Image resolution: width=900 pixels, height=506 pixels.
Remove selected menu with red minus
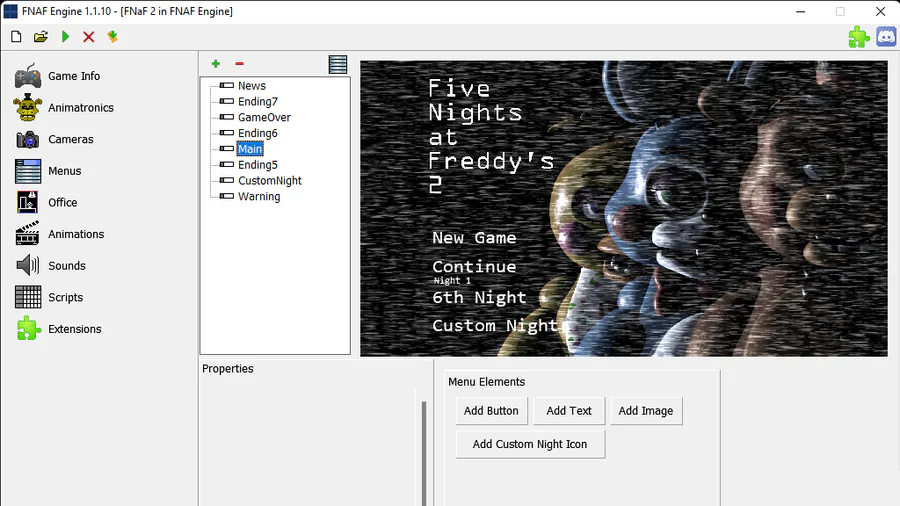239,64
